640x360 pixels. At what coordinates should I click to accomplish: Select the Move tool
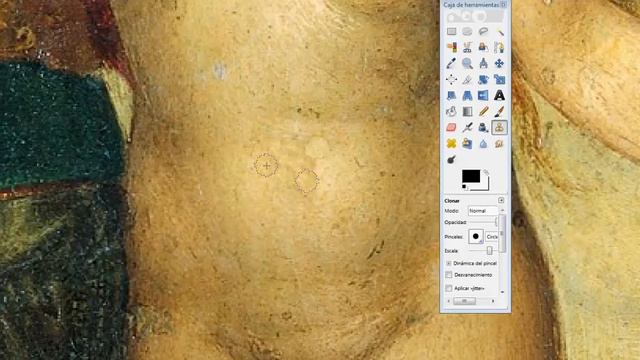click(499, 64)
